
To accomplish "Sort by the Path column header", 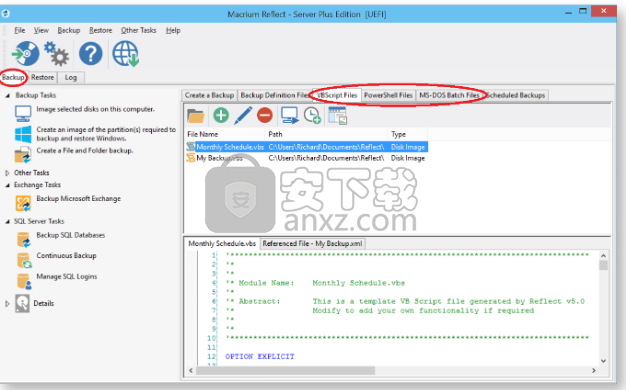I will click(326, 134).
